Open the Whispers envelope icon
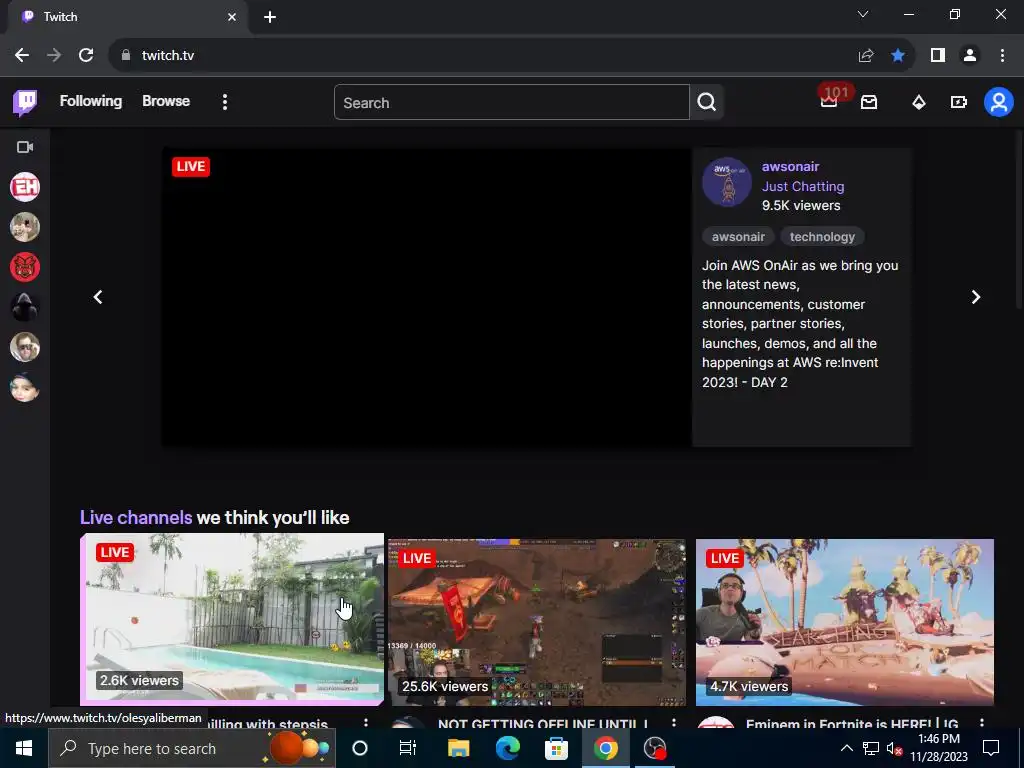The height and width of the screenshot is (768, 1024). pos(869,102)
